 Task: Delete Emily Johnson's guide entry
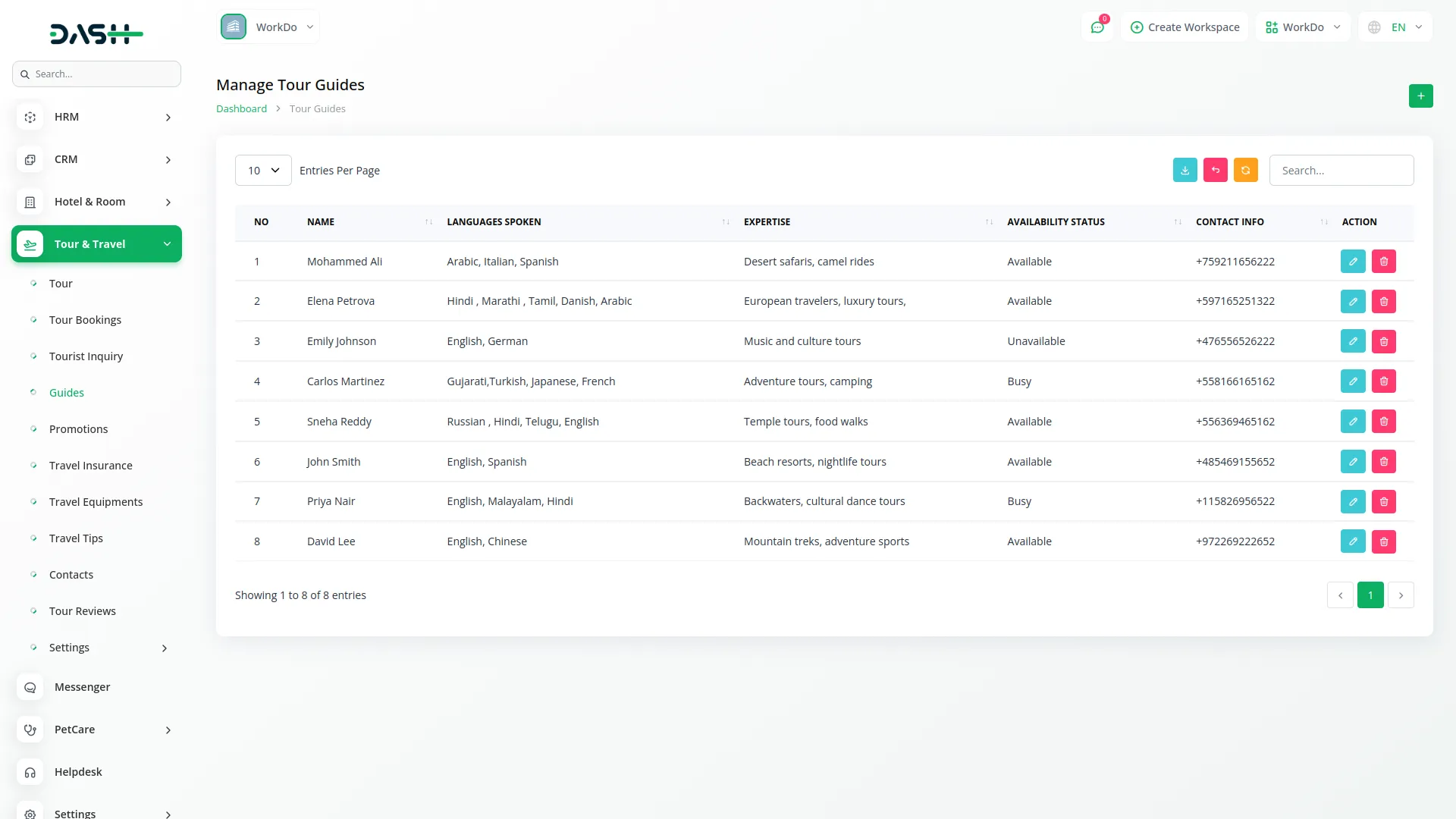pyautogui.click(x=1383, y=341)
